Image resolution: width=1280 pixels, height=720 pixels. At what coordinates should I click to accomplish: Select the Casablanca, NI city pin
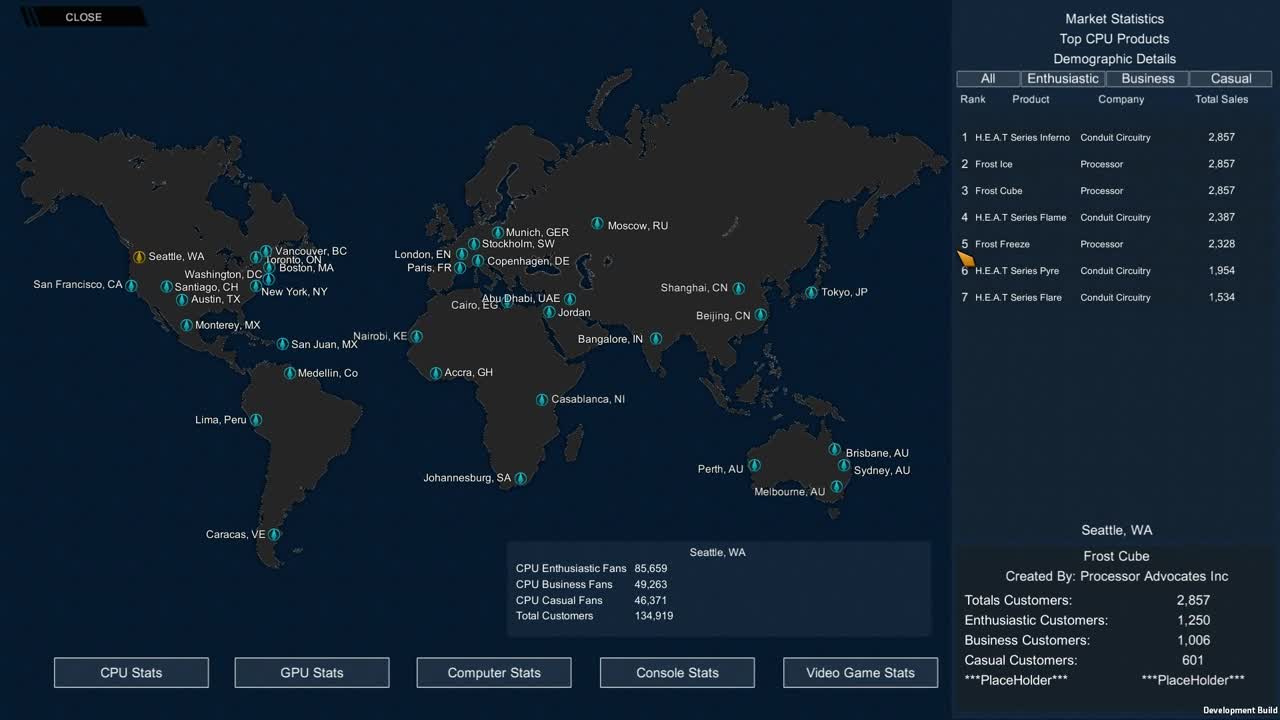click(541, 400)
